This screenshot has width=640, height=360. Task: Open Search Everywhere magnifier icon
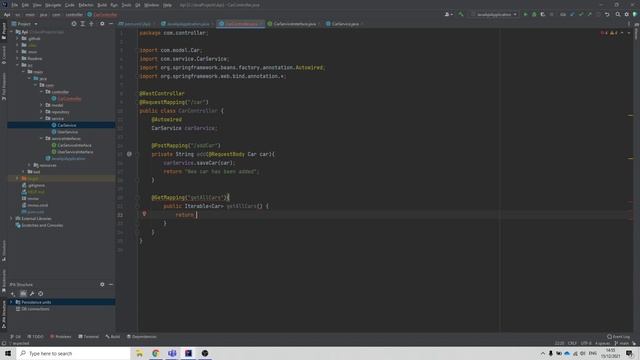coord(618,14)
